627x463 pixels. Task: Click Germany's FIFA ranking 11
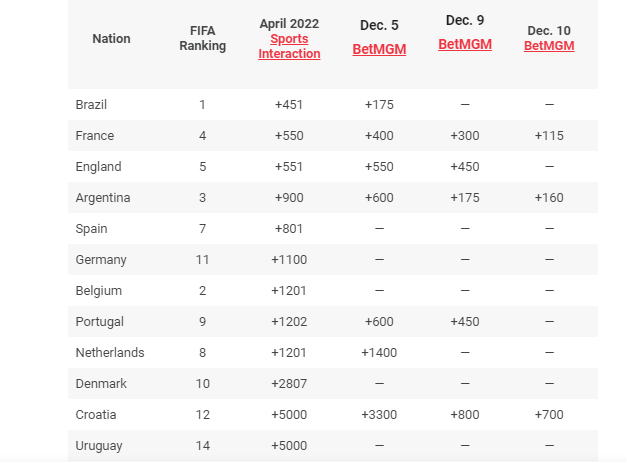202,260
